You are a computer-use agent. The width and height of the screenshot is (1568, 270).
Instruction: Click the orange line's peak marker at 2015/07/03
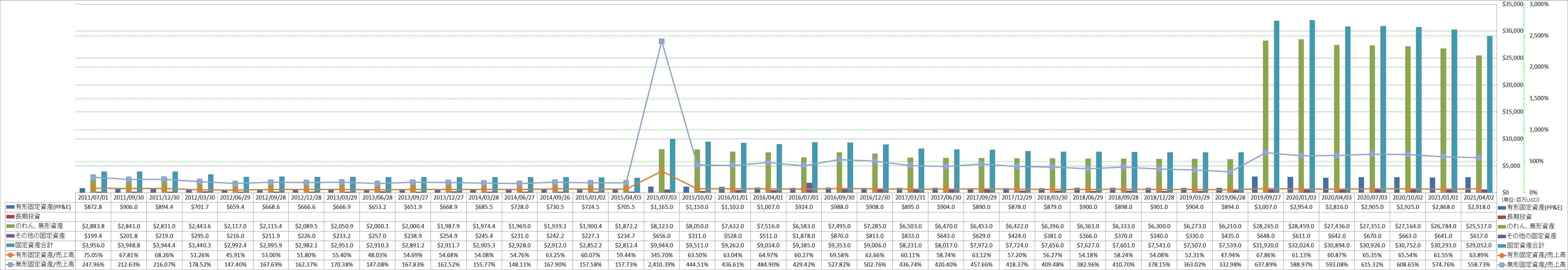click(x=662, y=172)
